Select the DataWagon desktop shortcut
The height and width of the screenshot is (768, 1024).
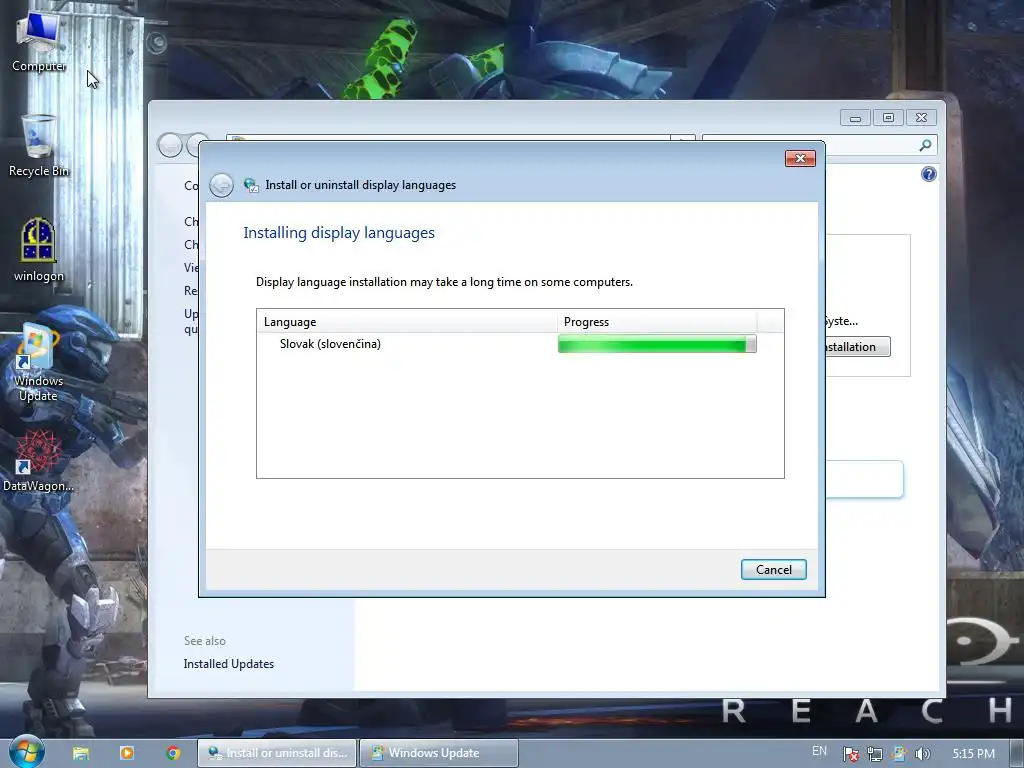[x=39, y=461]
